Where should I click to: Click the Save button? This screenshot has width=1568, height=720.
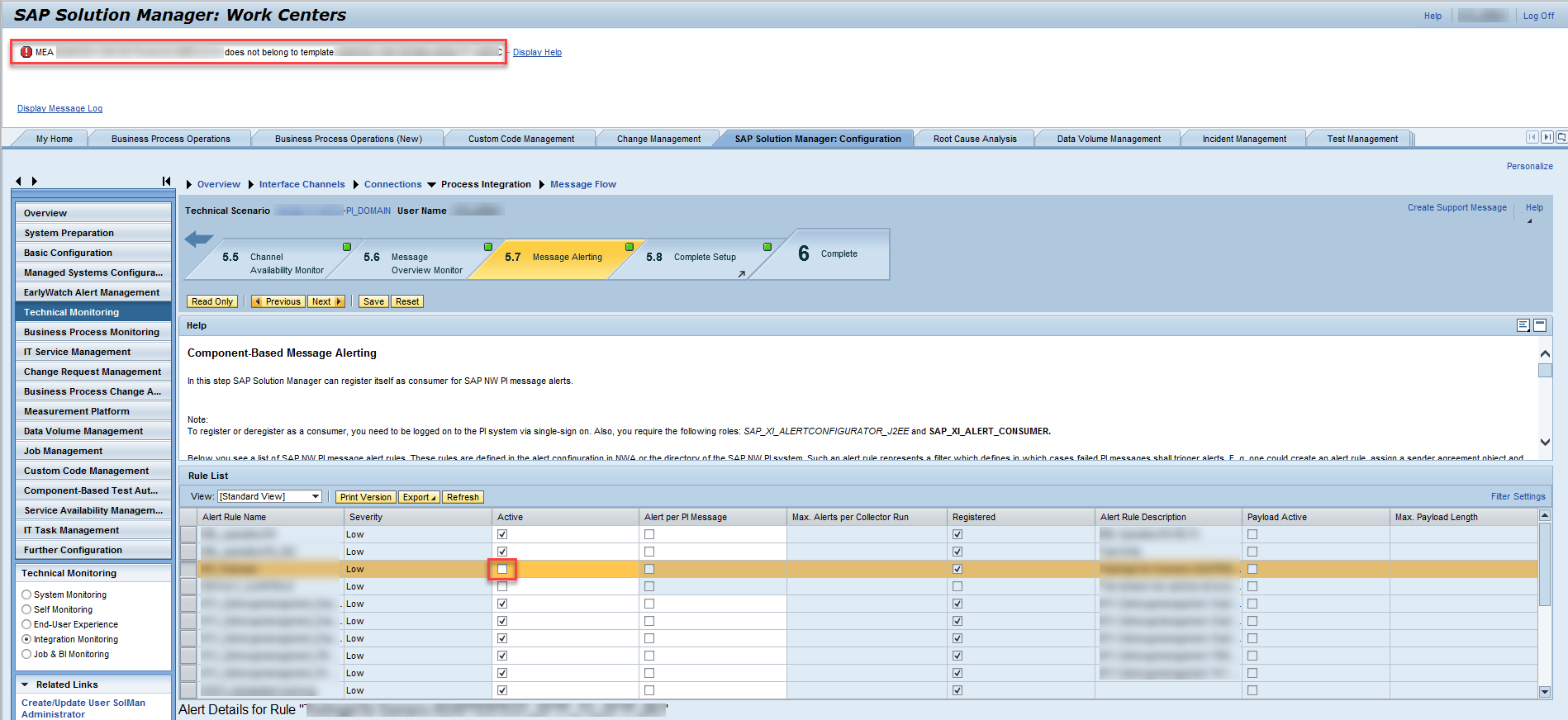point(373,301)
